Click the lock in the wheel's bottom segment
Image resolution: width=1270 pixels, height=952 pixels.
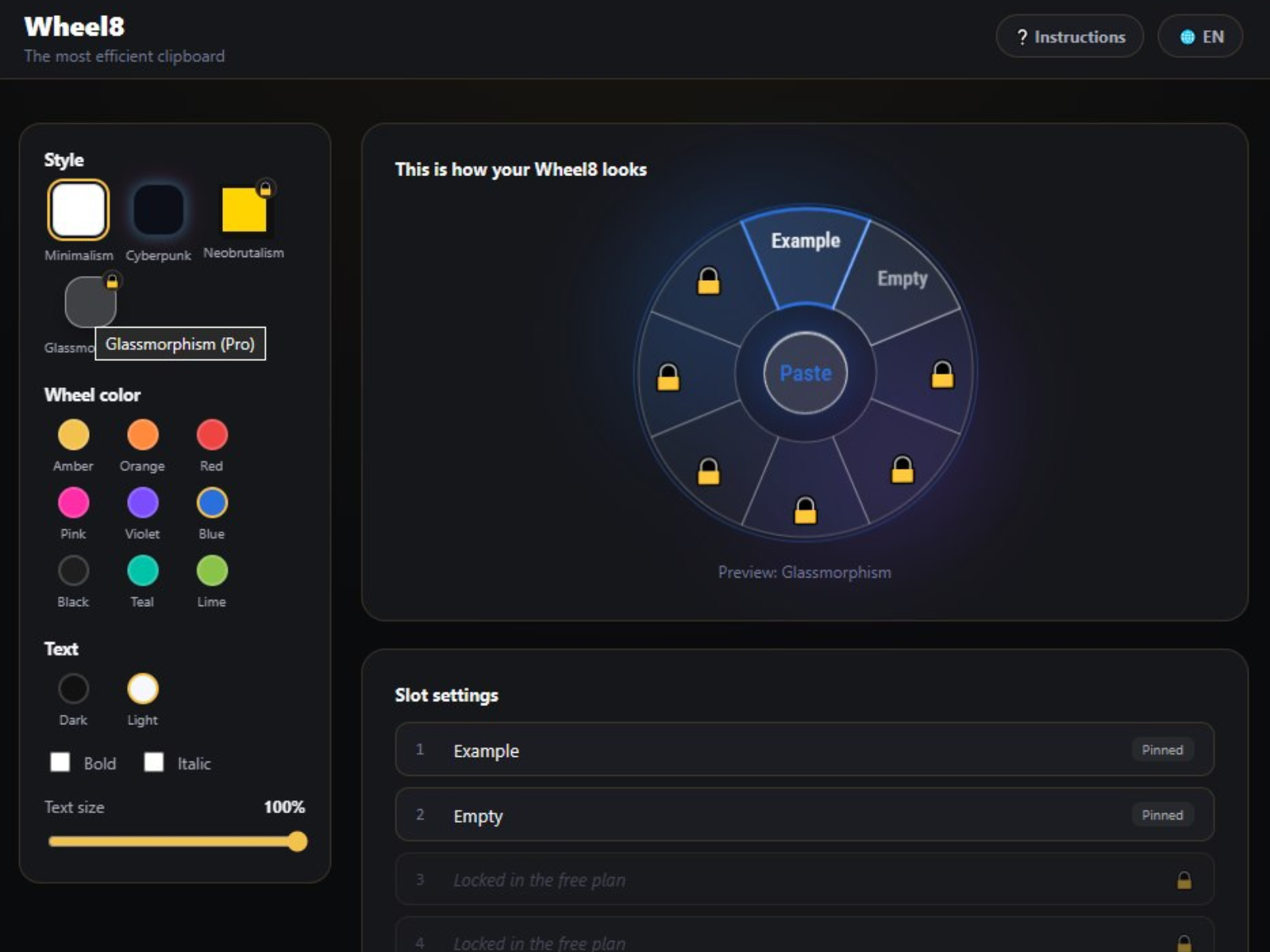[806, 510]
